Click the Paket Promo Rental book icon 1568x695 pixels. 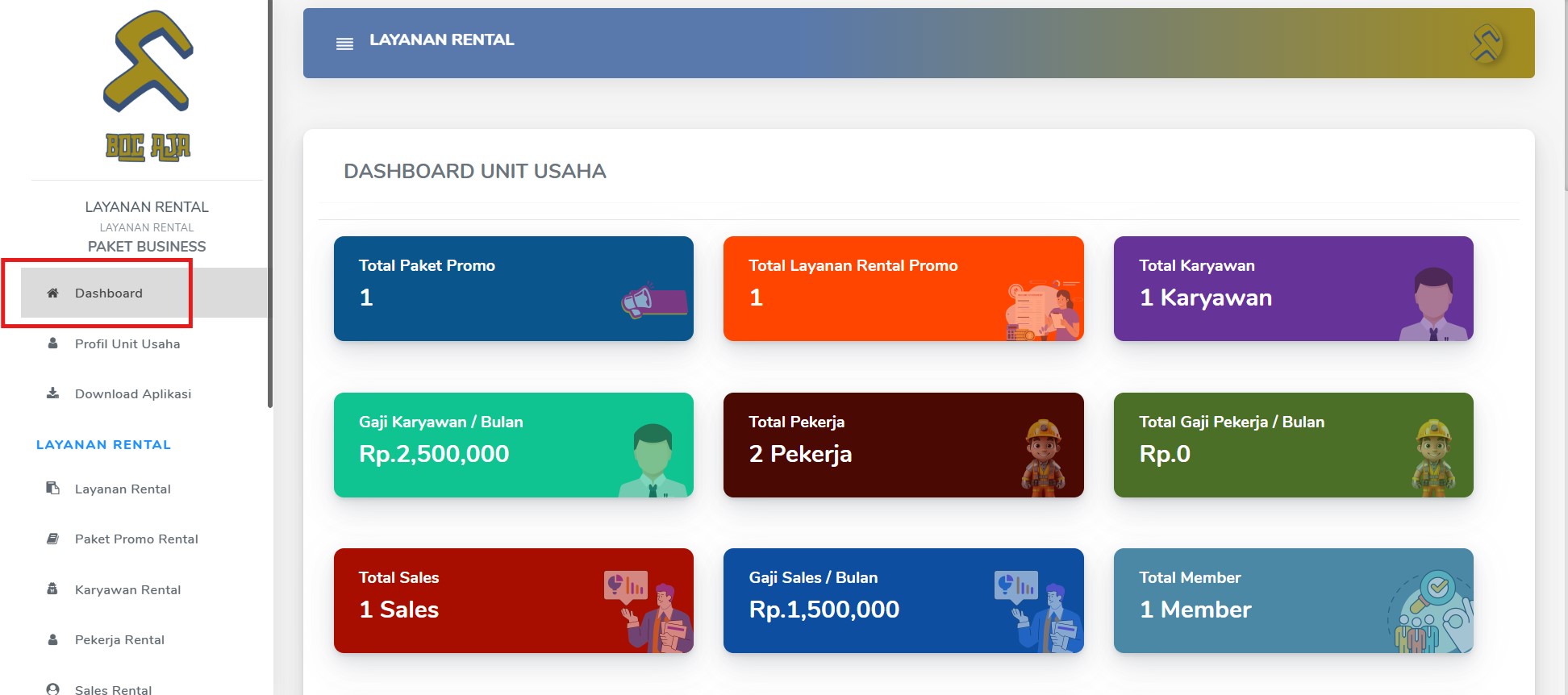[x=52, y=538]
